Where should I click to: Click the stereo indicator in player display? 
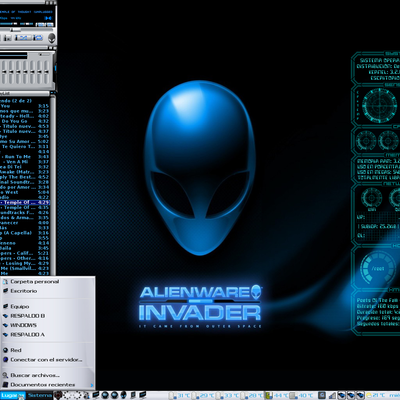coord(49,18)
